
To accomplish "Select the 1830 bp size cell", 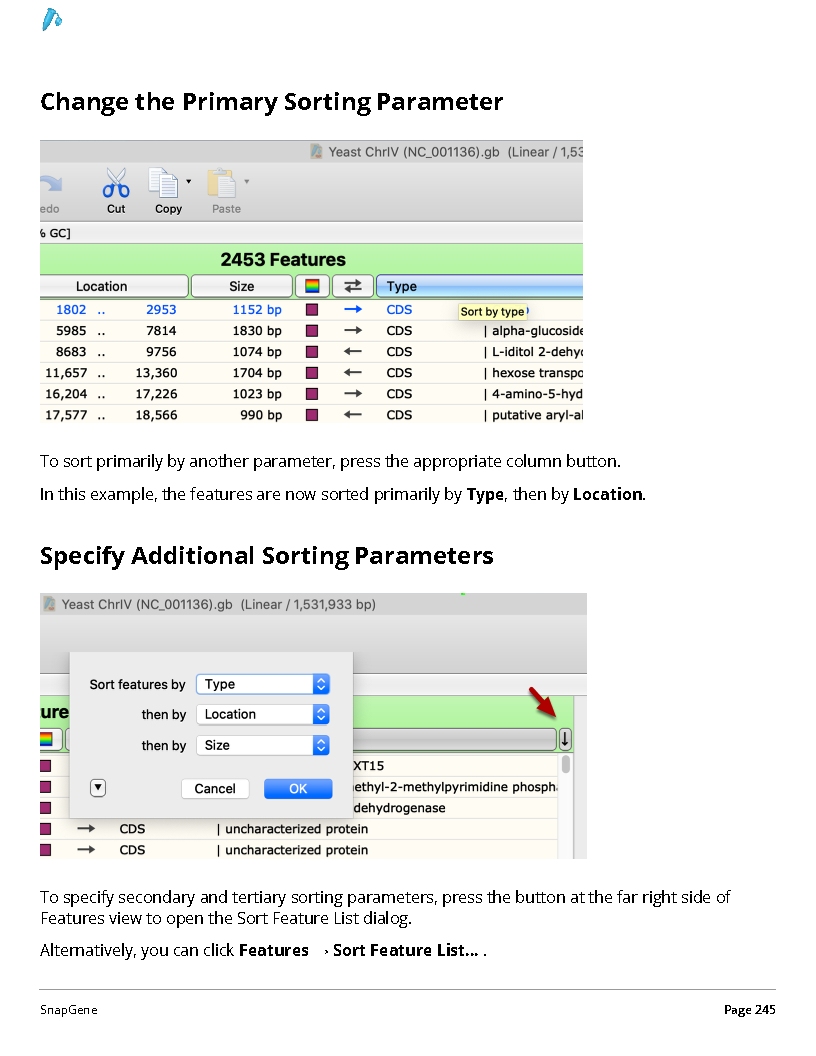I will tap(257, 331).
